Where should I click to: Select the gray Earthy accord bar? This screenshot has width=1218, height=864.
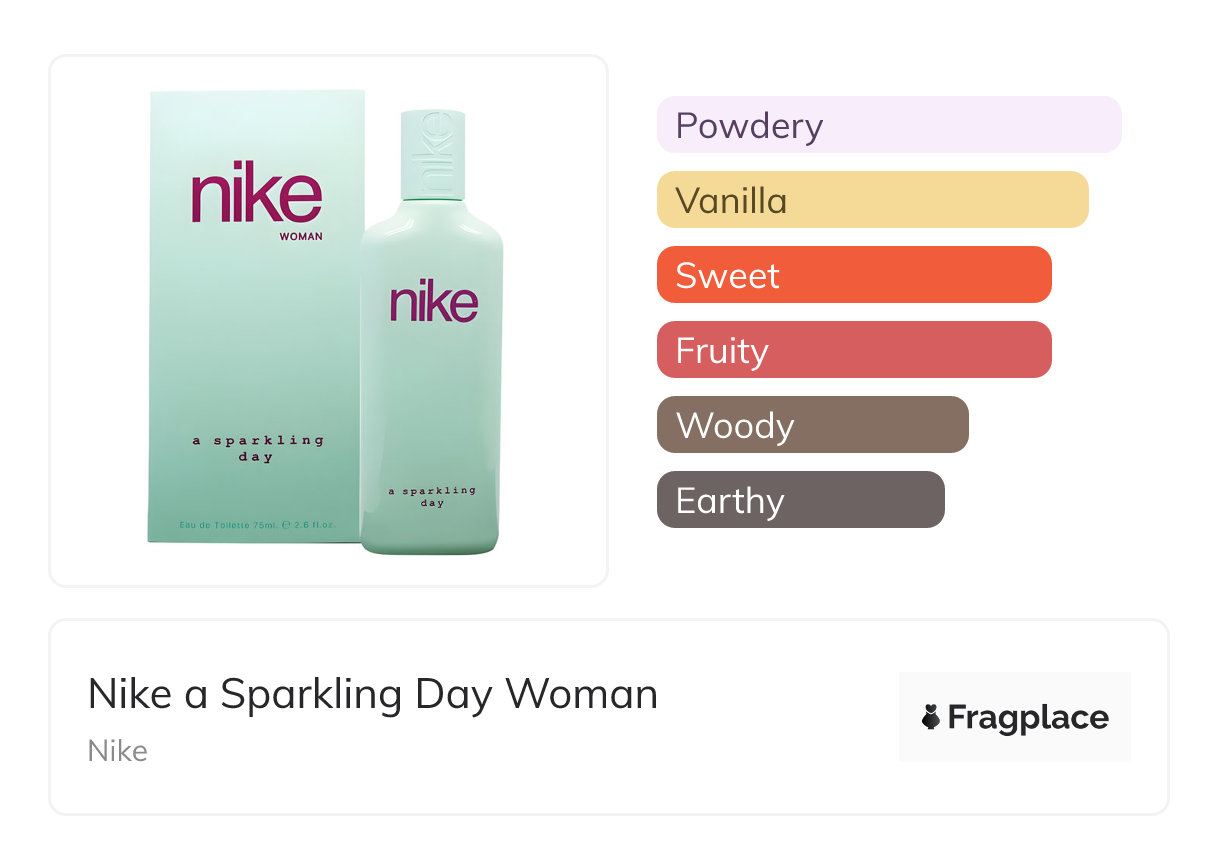[x=800, y=500]
